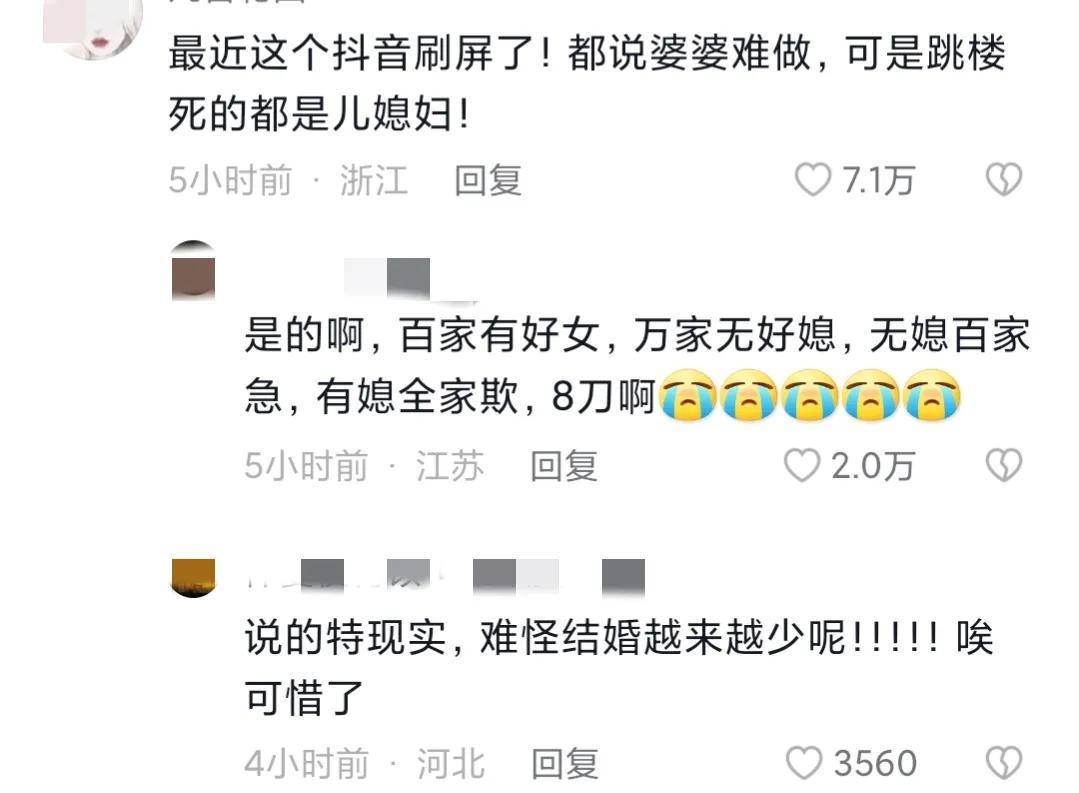Like the 河北 reply with 3560 likes

pyautogui.click(x=804, y=763)
